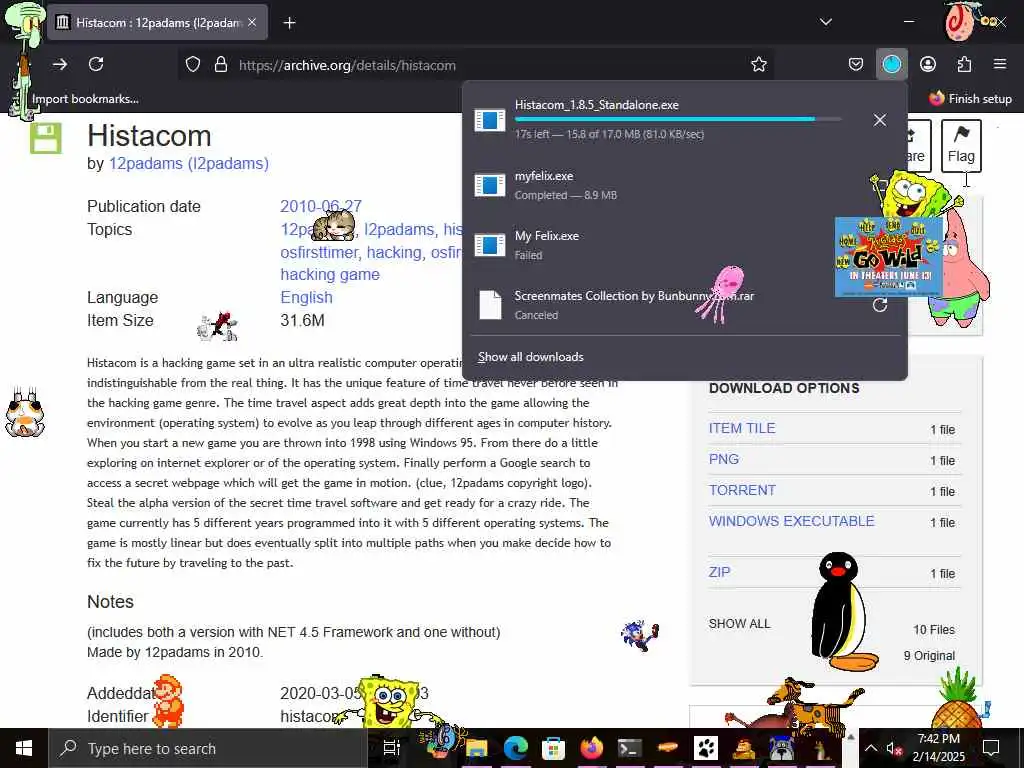Expand WINDOWS EXECUTABLE download option
The image size is (1024, 768).
pyautogui.click(x=792, y=521)
